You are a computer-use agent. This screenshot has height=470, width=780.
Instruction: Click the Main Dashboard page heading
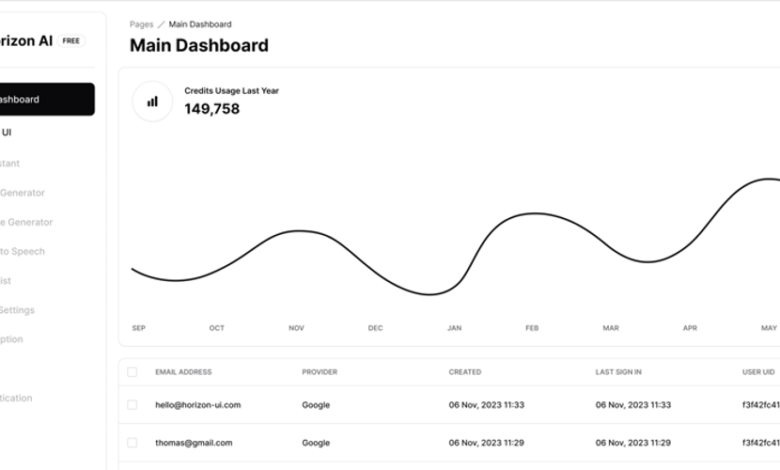199,45
